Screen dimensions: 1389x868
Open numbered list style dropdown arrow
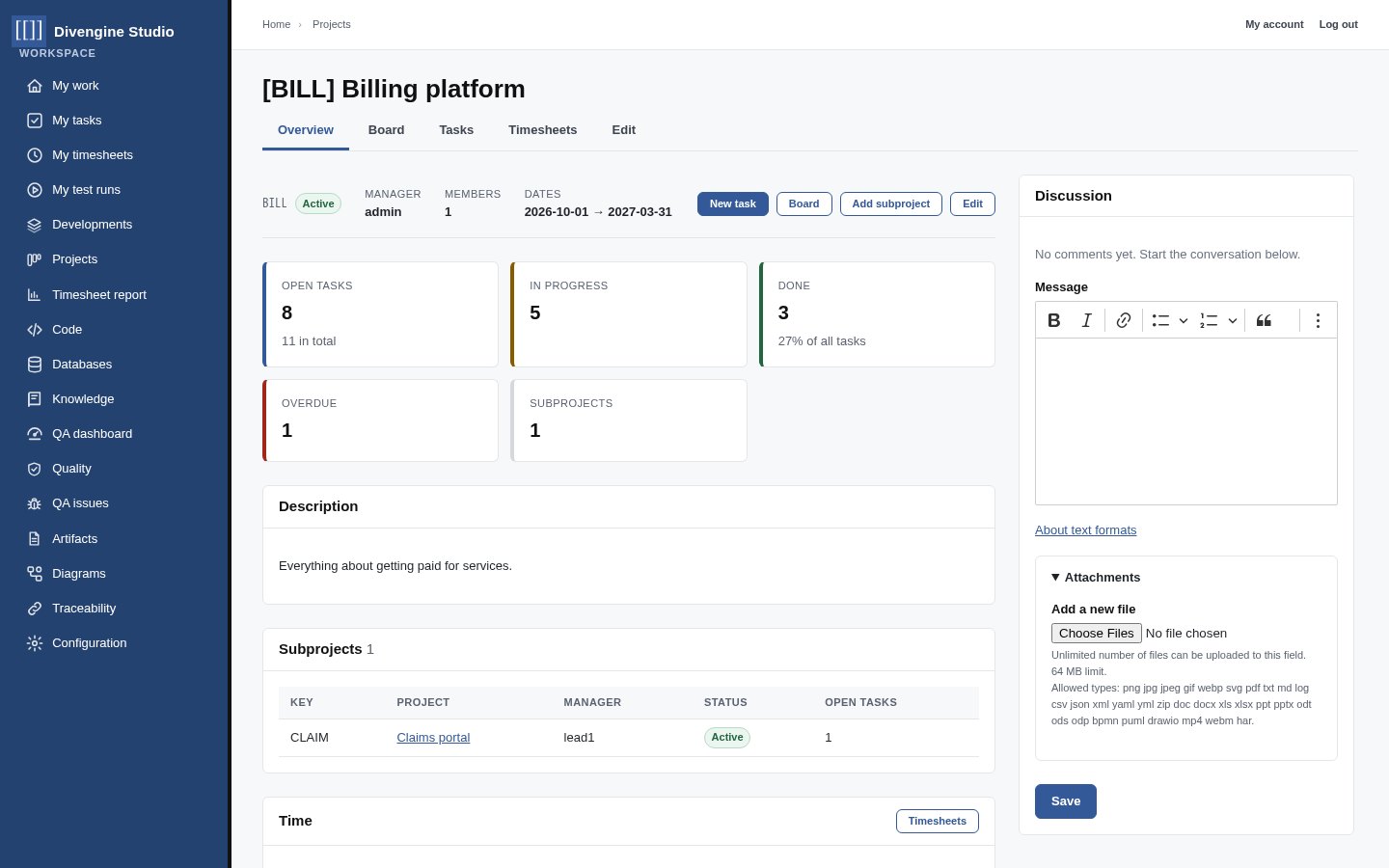pyautogui.click(x=1233, y=320)
